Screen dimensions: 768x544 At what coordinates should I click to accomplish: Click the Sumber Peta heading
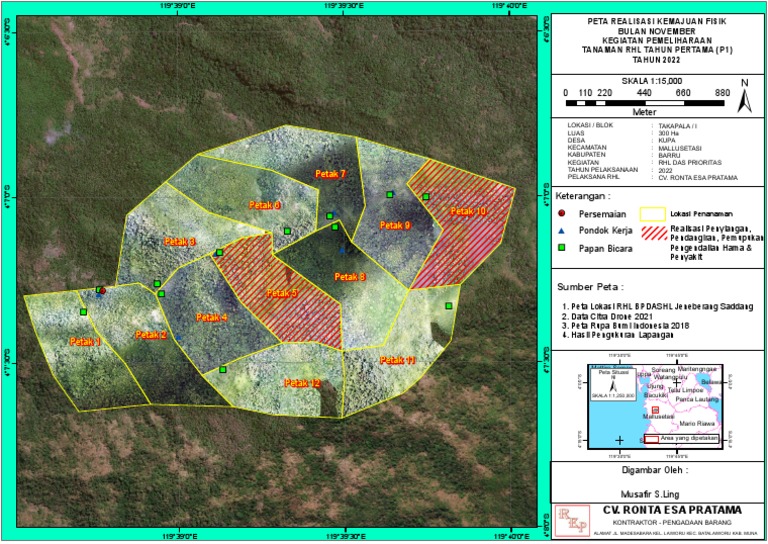click(590, 287)
